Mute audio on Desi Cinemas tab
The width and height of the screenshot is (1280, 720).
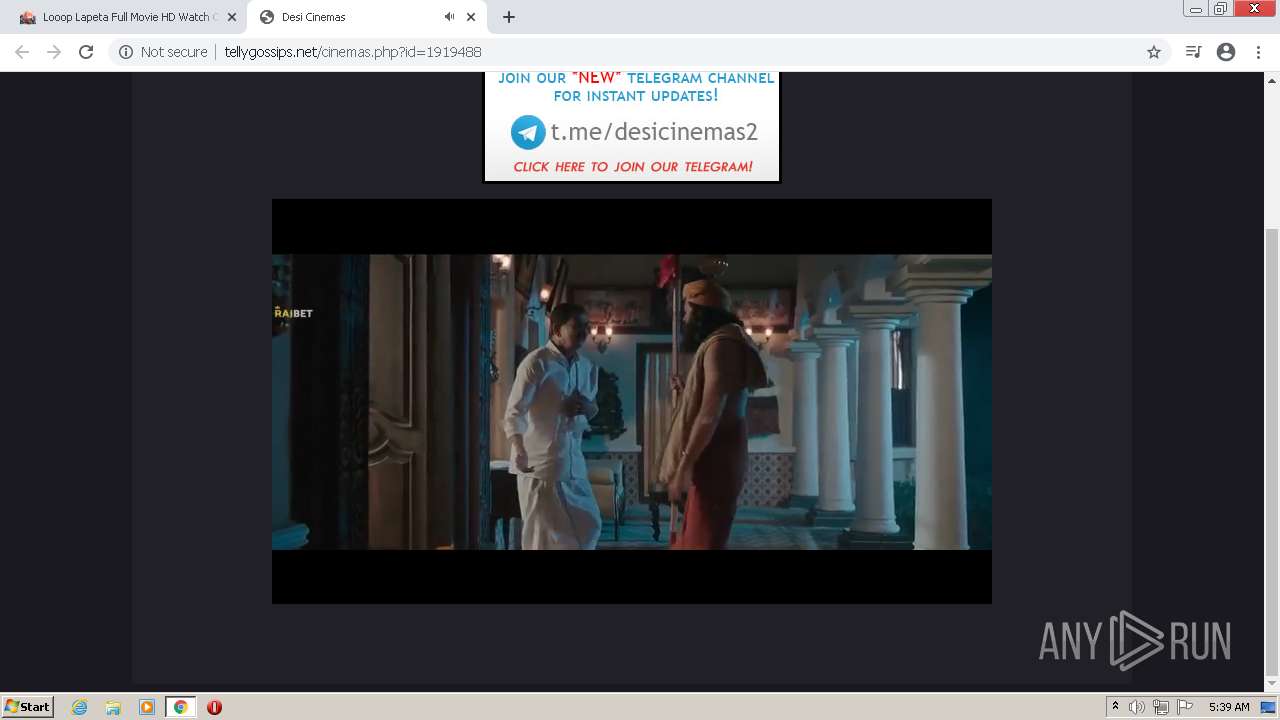[x=449, y=17]
